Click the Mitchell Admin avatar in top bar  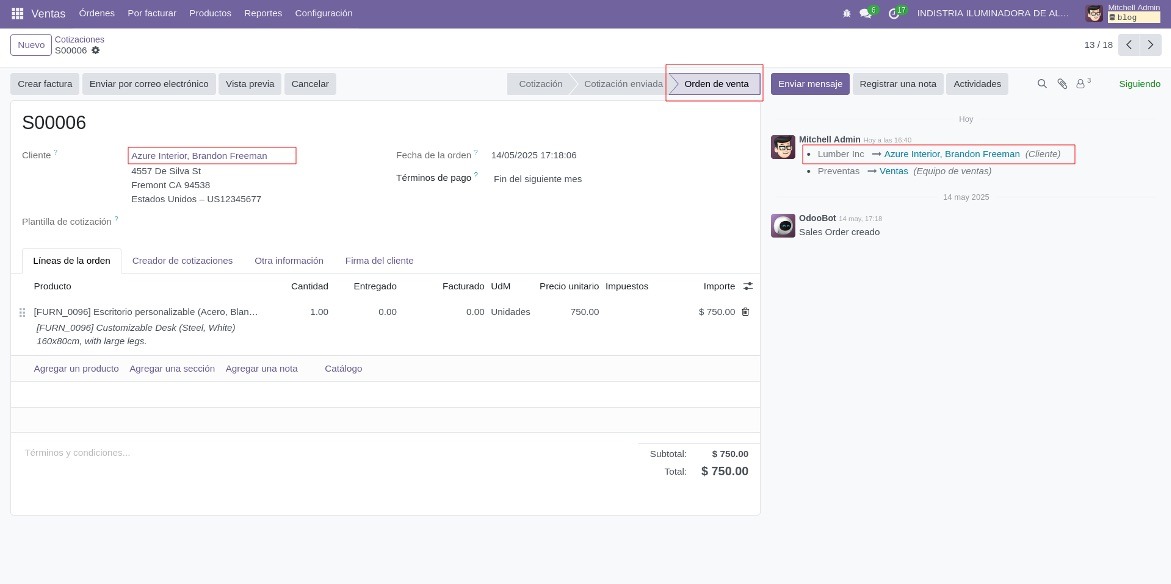[x=1094, y=13]
